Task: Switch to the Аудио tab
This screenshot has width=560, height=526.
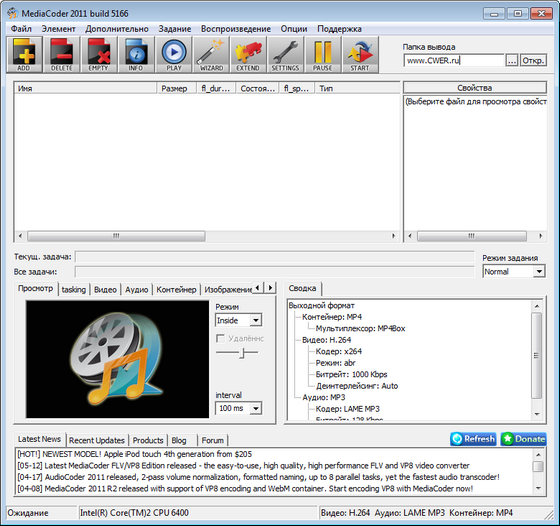Action: (136, 290)
